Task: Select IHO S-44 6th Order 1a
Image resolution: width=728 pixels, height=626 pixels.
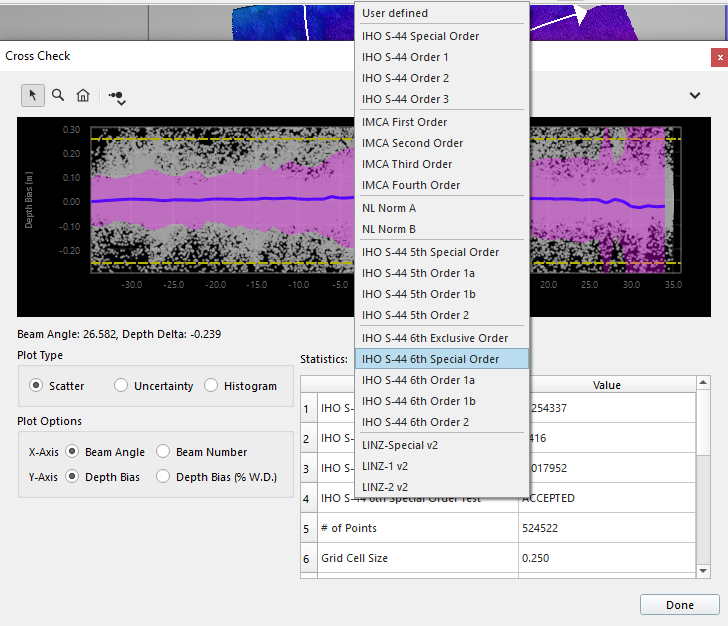Action: 418,380
